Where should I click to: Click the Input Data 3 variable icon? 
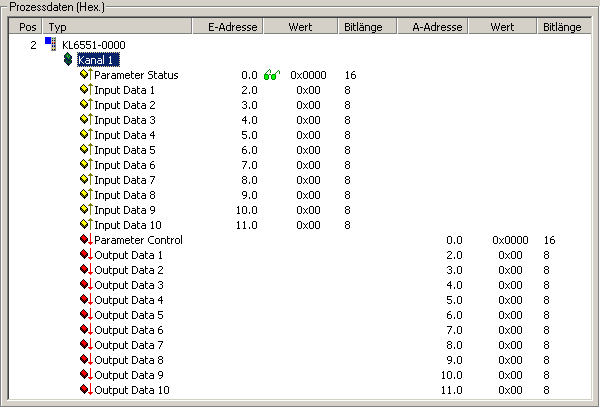tap(86, 119)
